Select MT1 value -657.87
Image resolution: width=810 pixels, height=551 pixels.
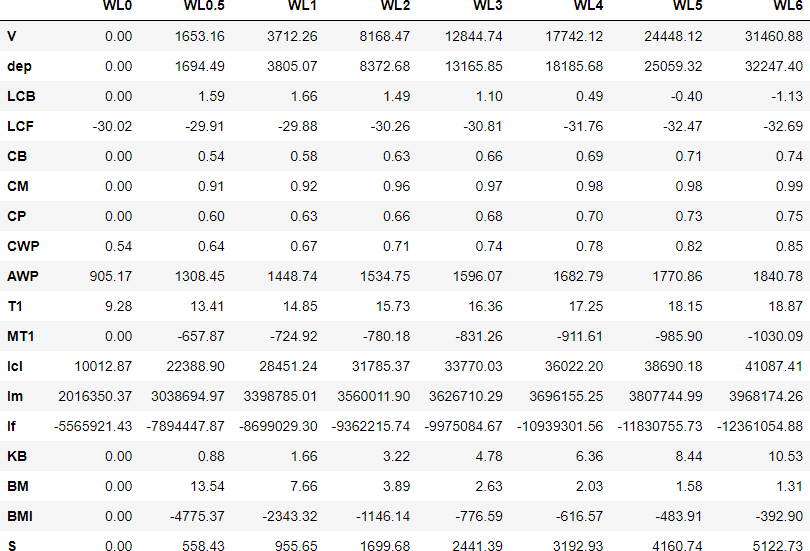tap(201, 336)
